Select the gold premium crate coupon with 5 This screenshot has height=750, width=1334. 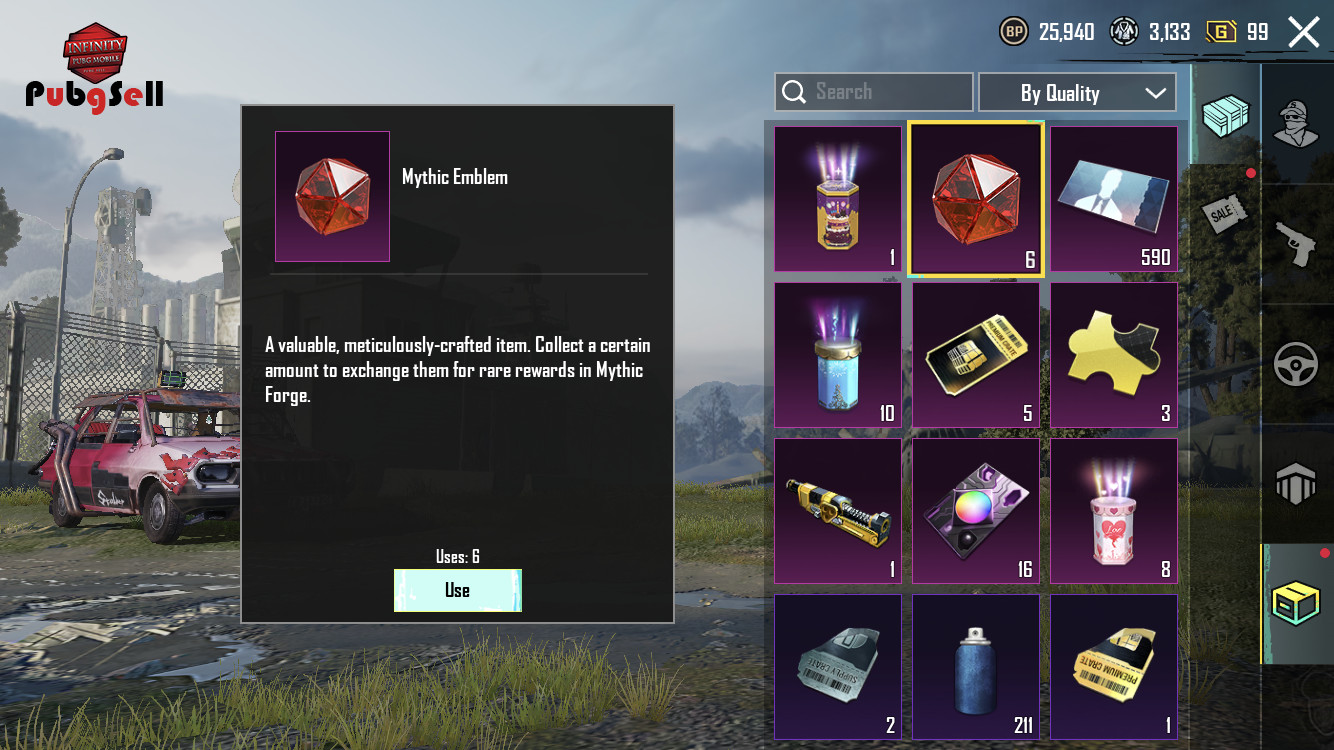(x=976, y=355)
